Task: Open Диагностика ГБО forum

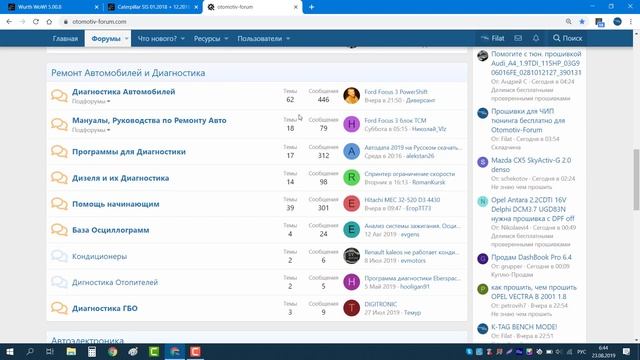Action: 104,308
